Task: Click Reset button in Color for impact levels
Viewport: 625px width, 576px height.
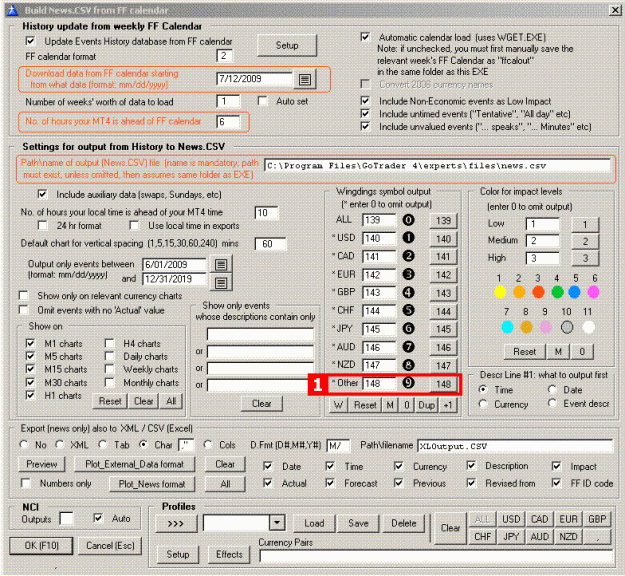Action: tap(525, 352)
